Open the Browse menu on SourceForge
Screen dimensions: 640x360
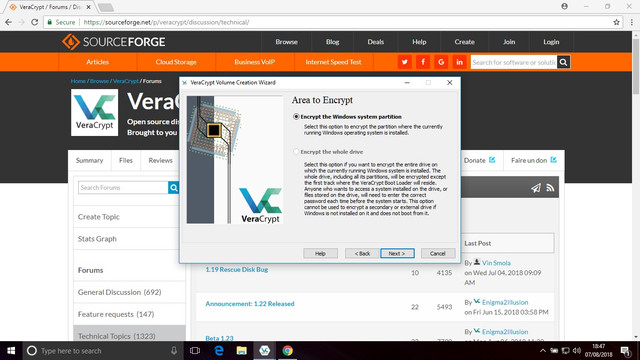pyautogui.click(x=286, y=42)
